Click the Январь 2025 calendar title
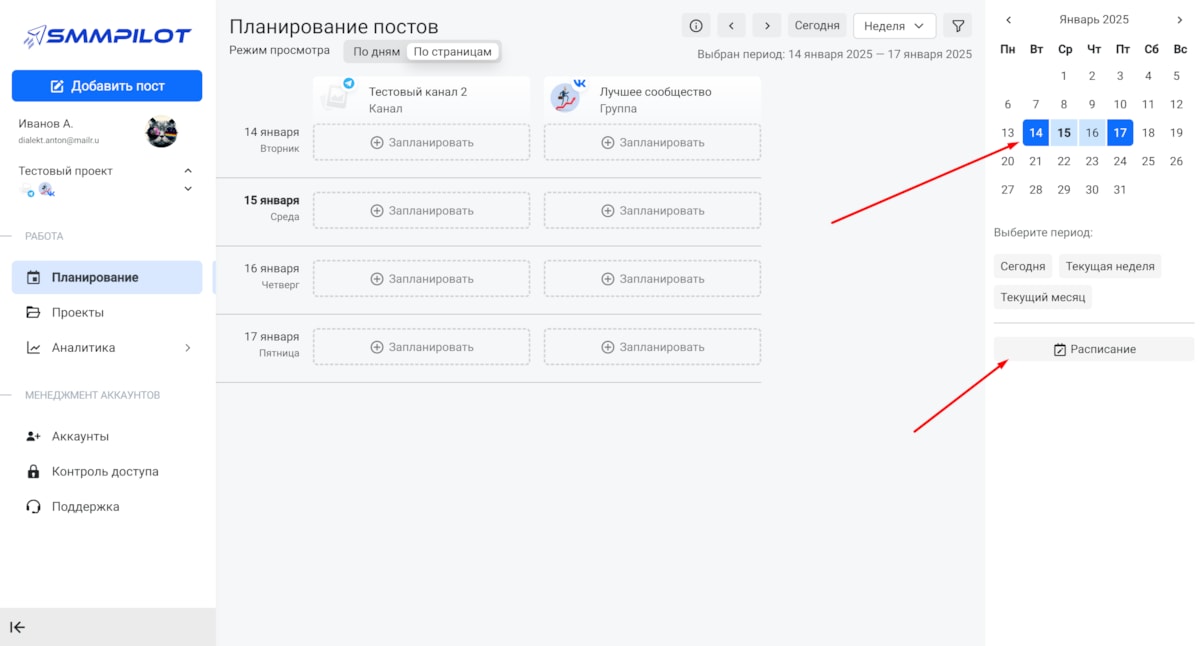 click(x=1094, y=19)
